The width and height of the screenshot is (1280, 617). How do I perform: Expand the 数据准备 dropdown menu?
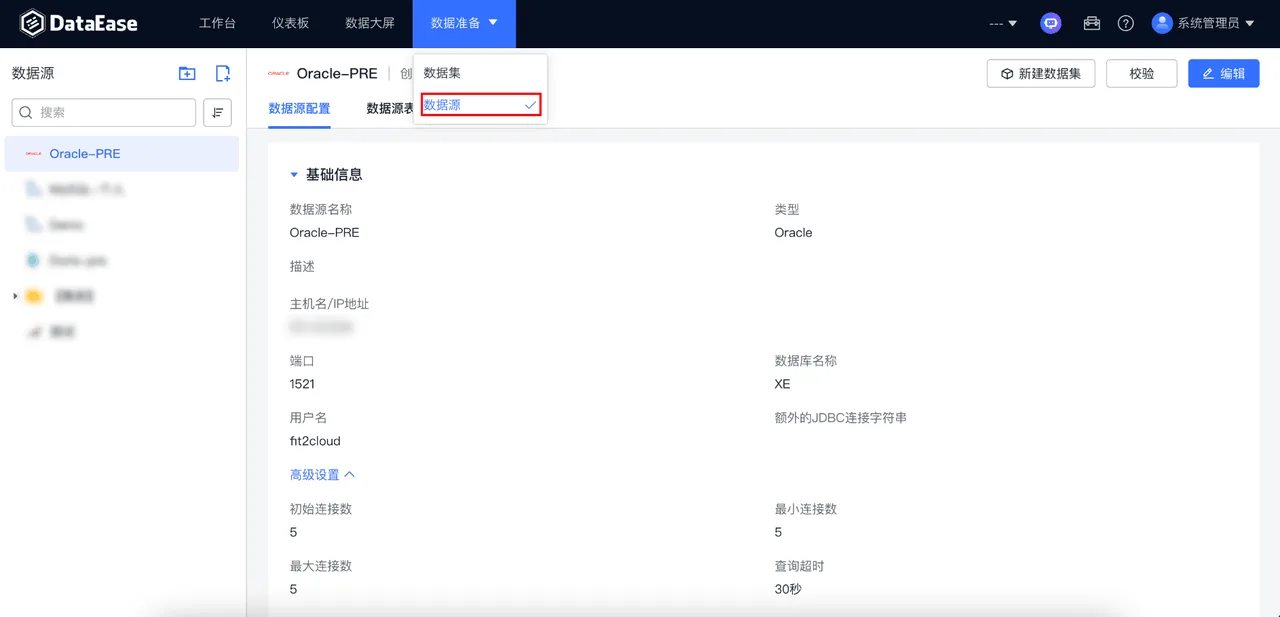tap(464, 23)
